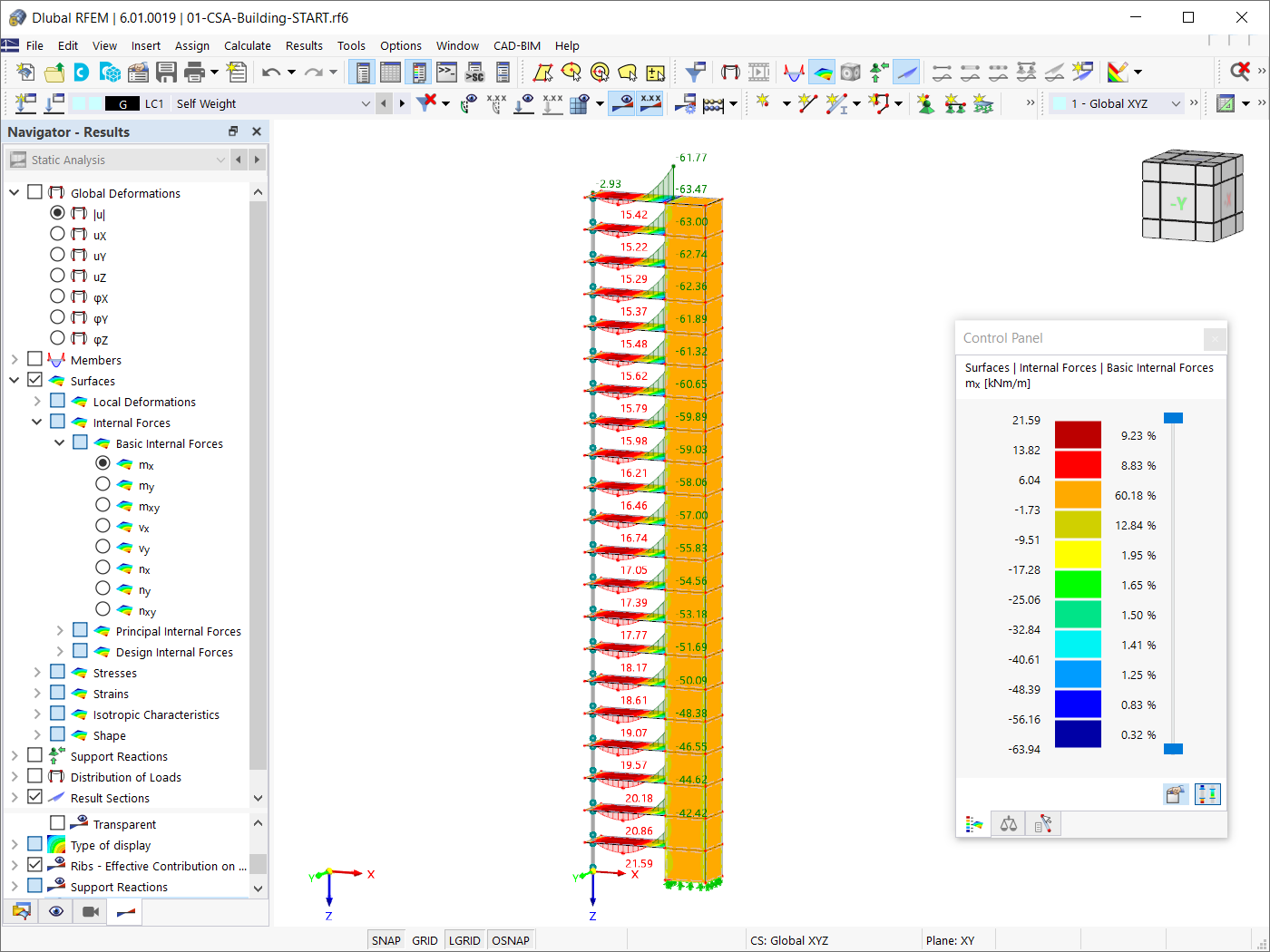Toggle the Tables panel toolbar icon
Screen dimensions: 1270x952
(x=390, y=72)
